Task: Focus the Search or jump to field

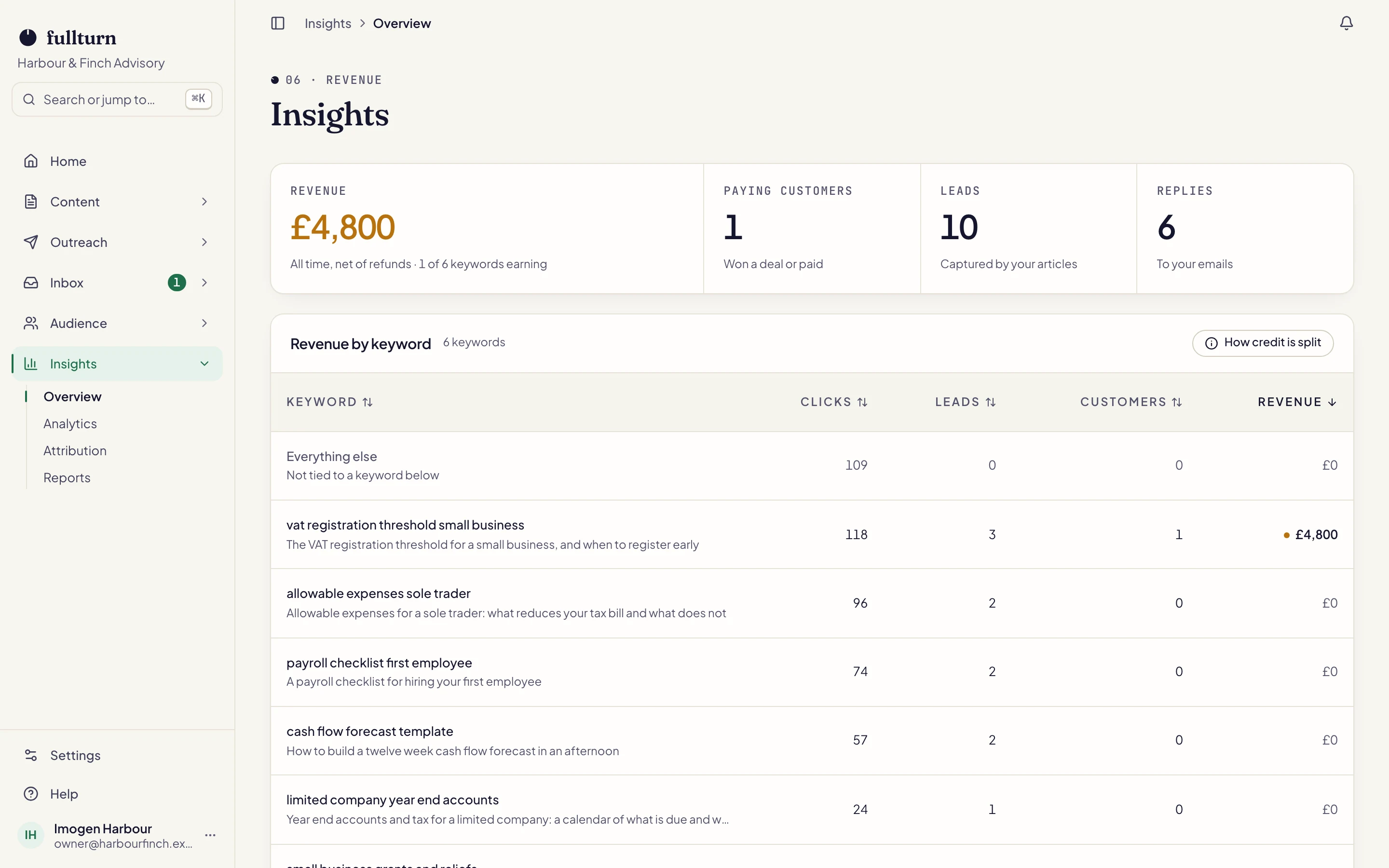Action: (x=117, y=99)
